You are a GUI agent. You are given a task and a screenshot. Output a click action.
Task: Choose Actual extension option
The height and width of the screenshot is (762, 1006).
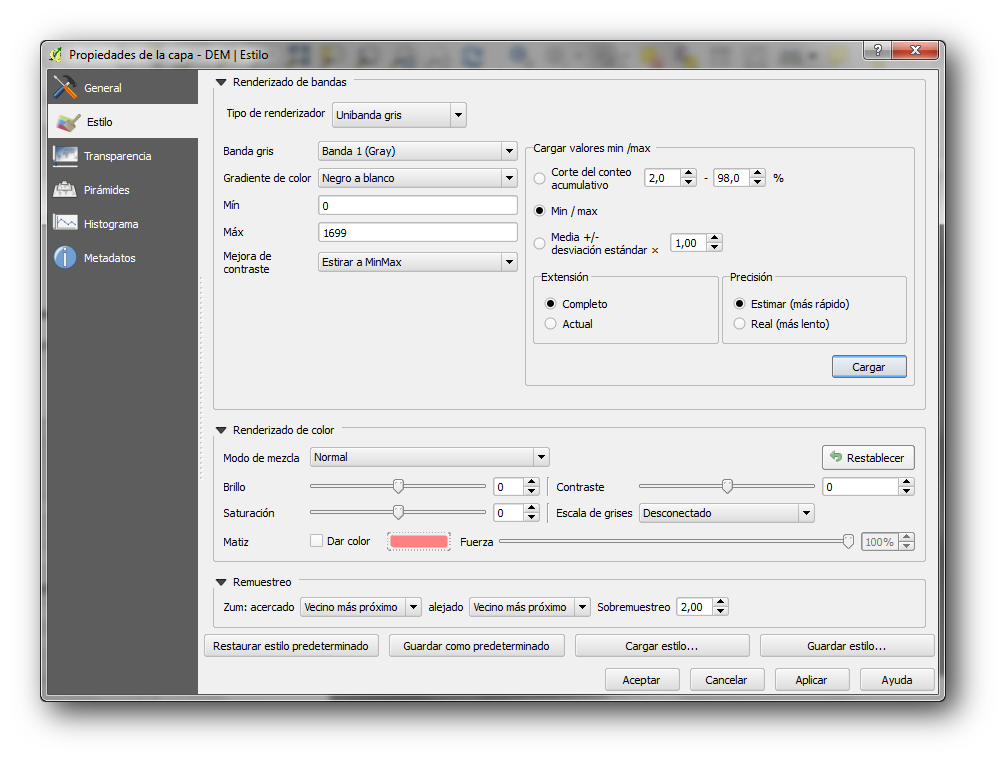(550, 324)
